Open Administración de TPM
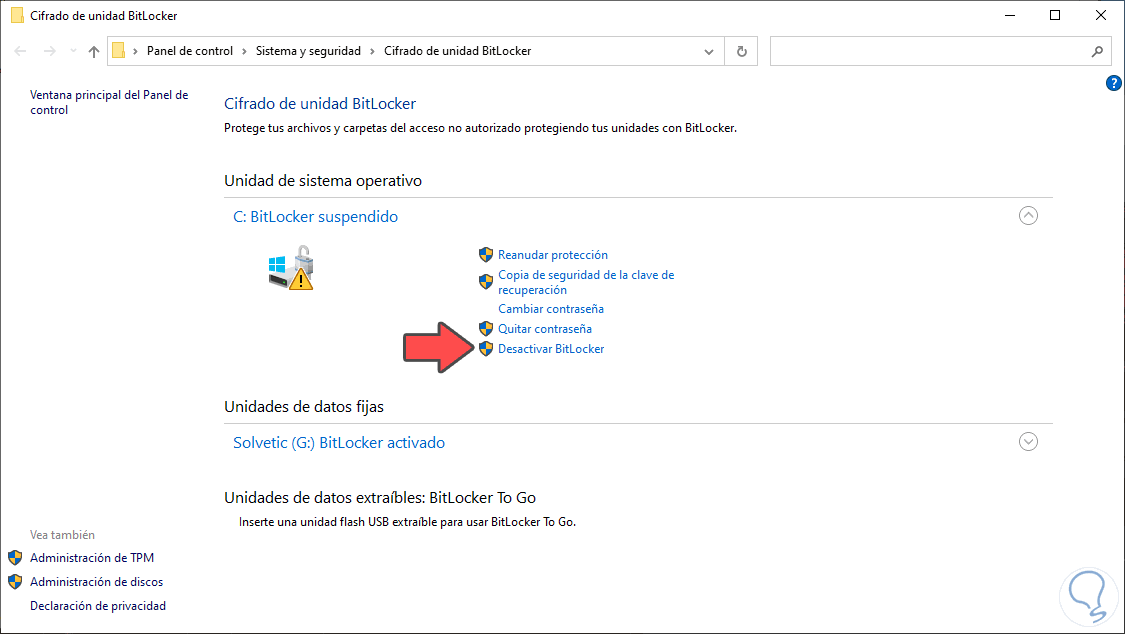The height and width of the screenshot is (634, 1125). [92, 557]
